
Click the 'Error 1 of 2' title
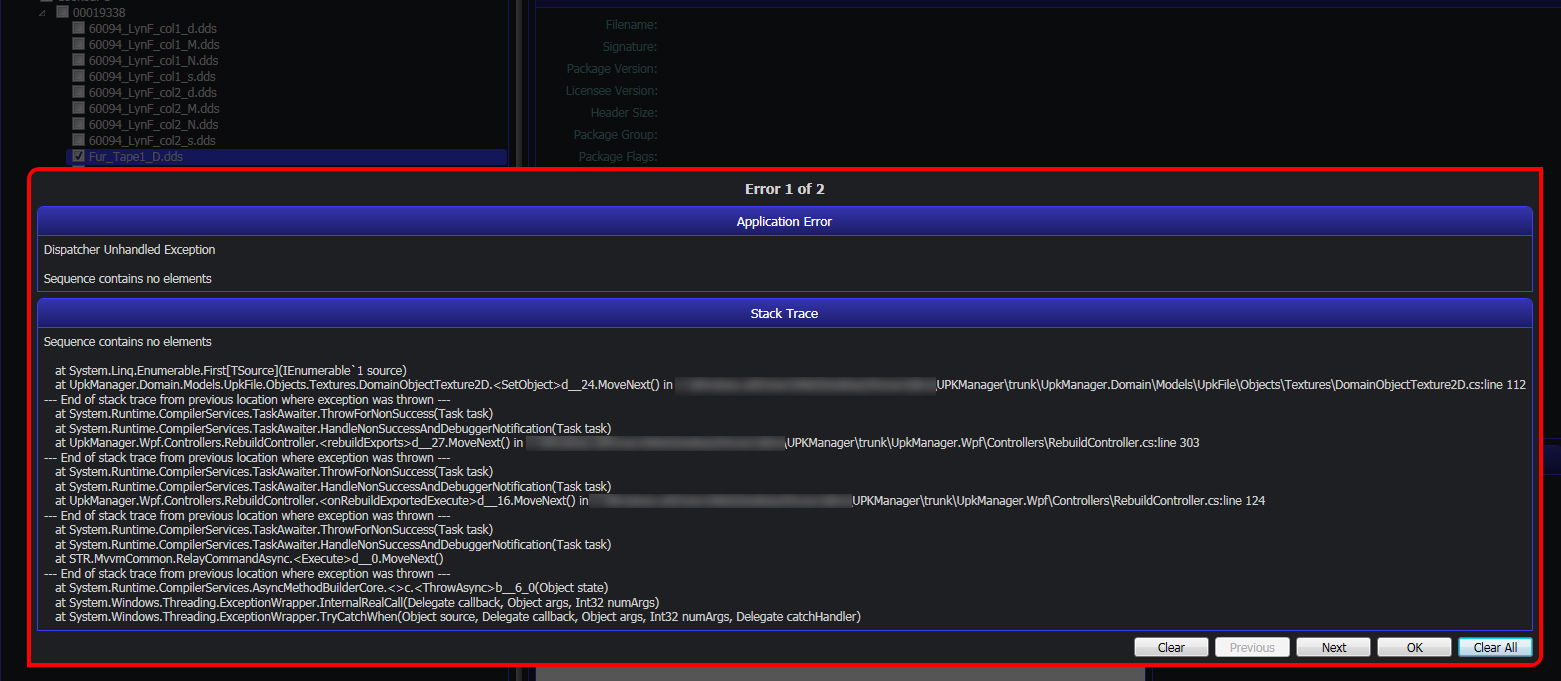(784, 189)
